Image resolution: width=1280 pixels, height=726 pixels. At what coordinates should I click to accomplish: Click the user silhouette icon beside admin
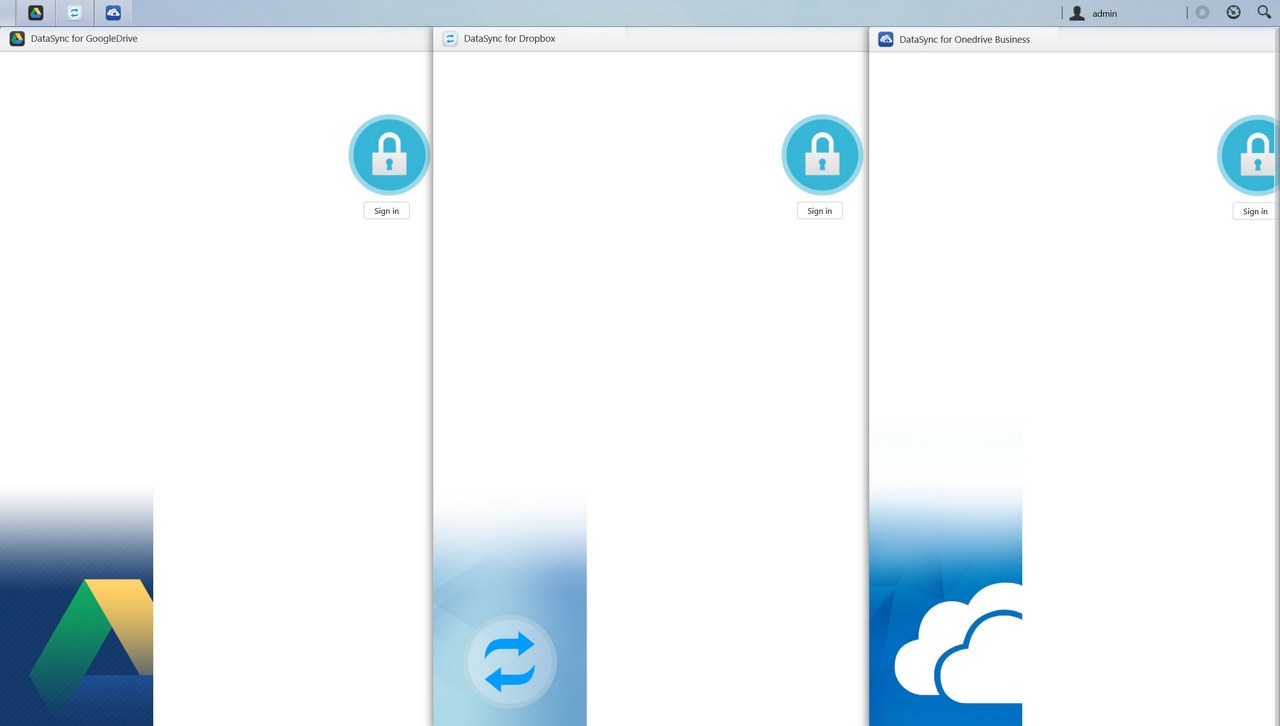(1077, 13)
